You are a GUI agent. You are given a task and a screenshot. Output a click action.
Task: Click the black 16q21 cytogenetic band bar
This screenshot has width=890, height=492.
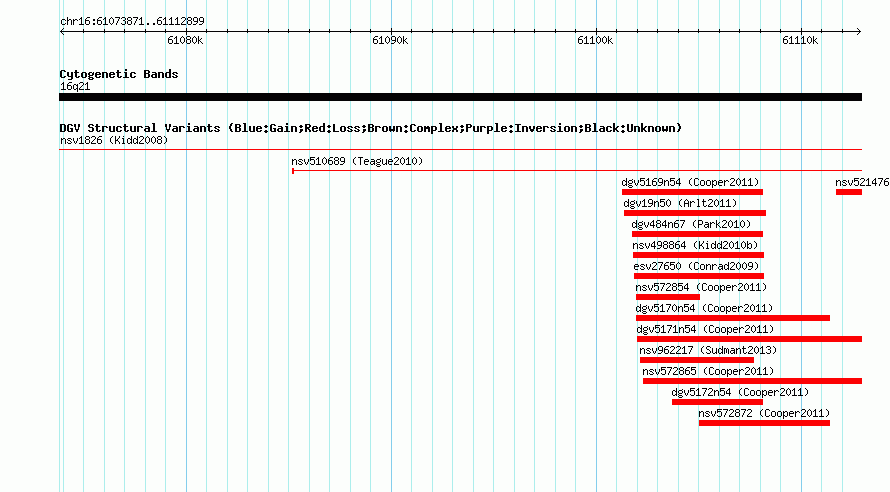(460, 97)
